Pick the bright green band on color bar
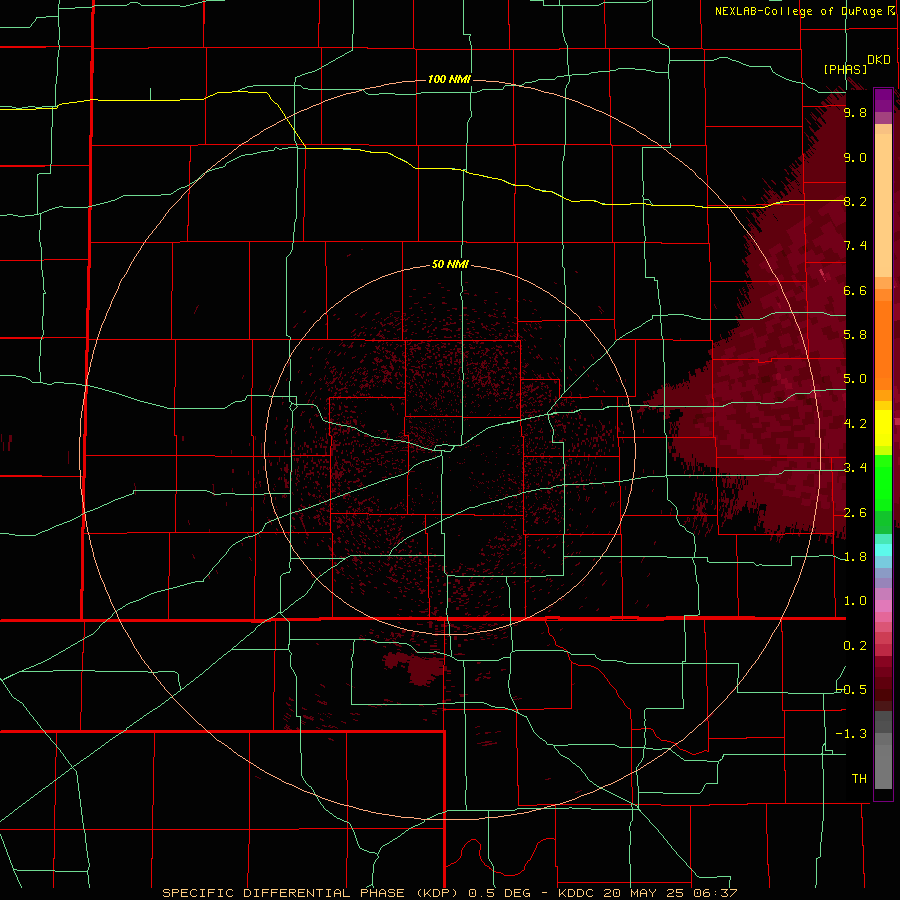The width and height of the screenshot is (900, 900). click(x=883, y=483)
